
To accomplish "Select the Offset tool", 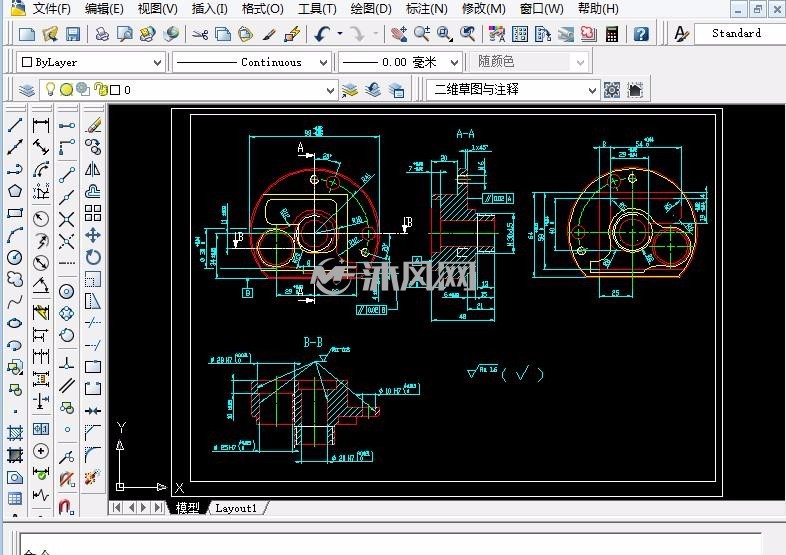I will (x=93, y=191).
